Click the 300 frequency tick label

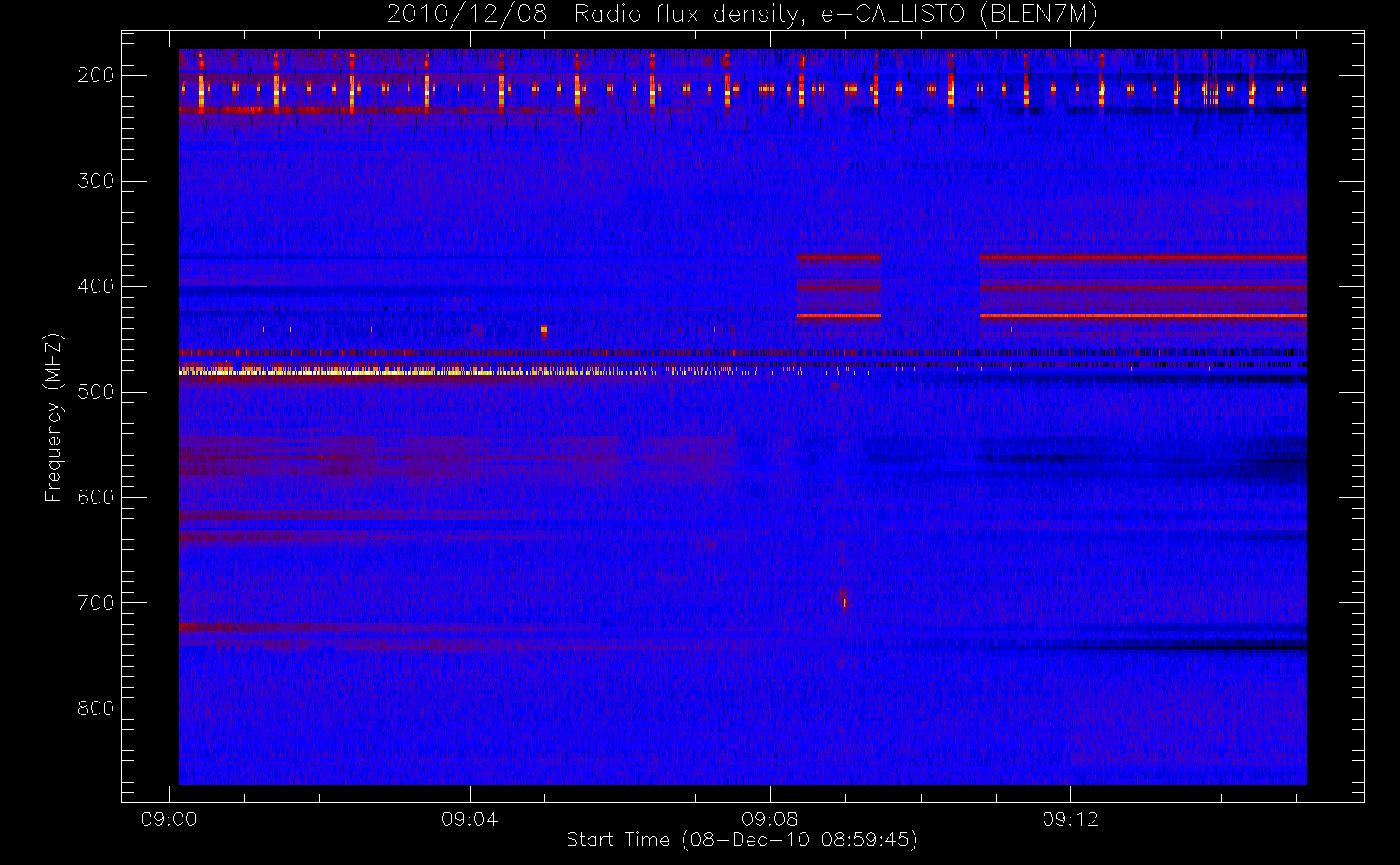96,181
